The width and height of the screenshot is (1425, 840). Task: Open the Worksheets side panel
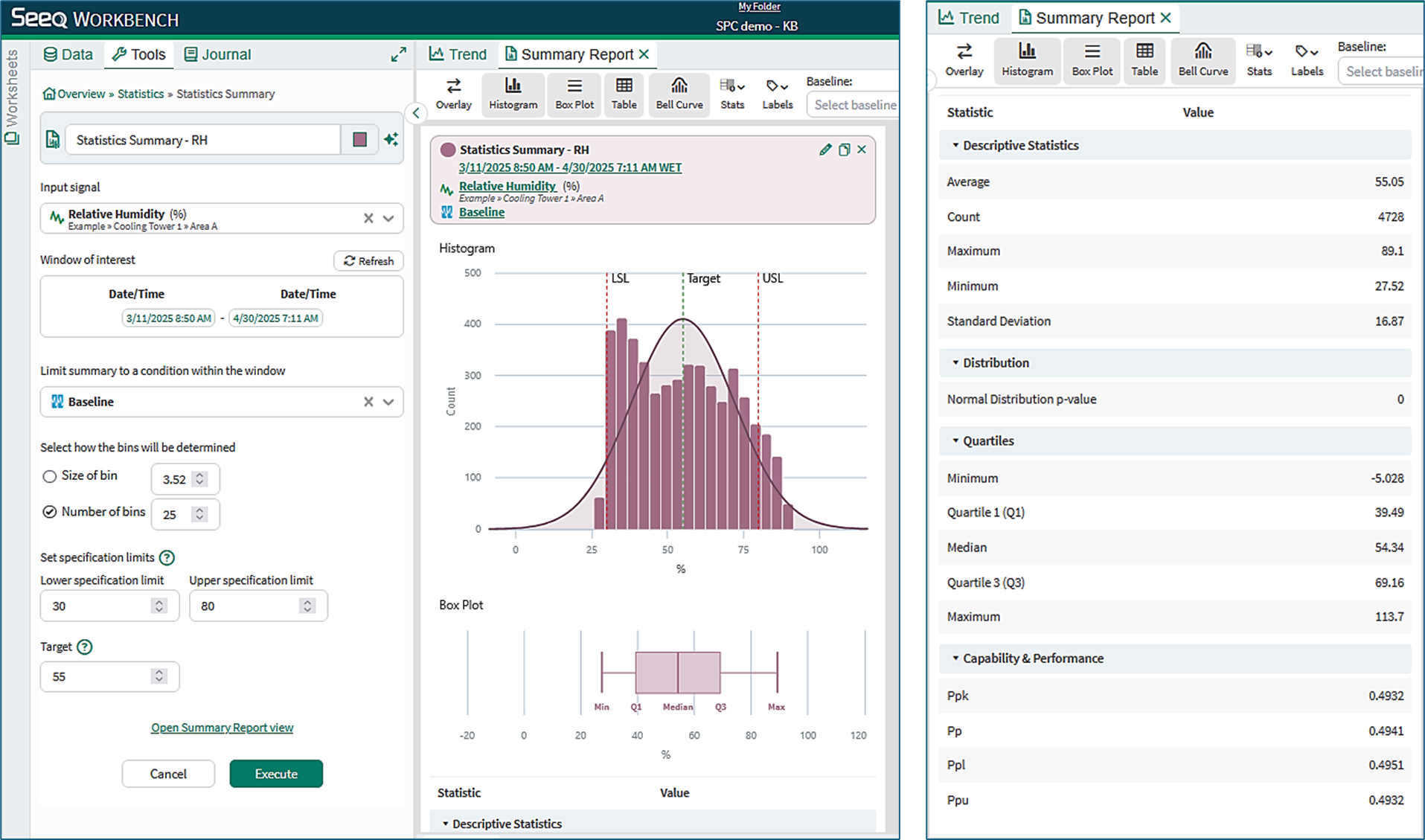[12, 97]
